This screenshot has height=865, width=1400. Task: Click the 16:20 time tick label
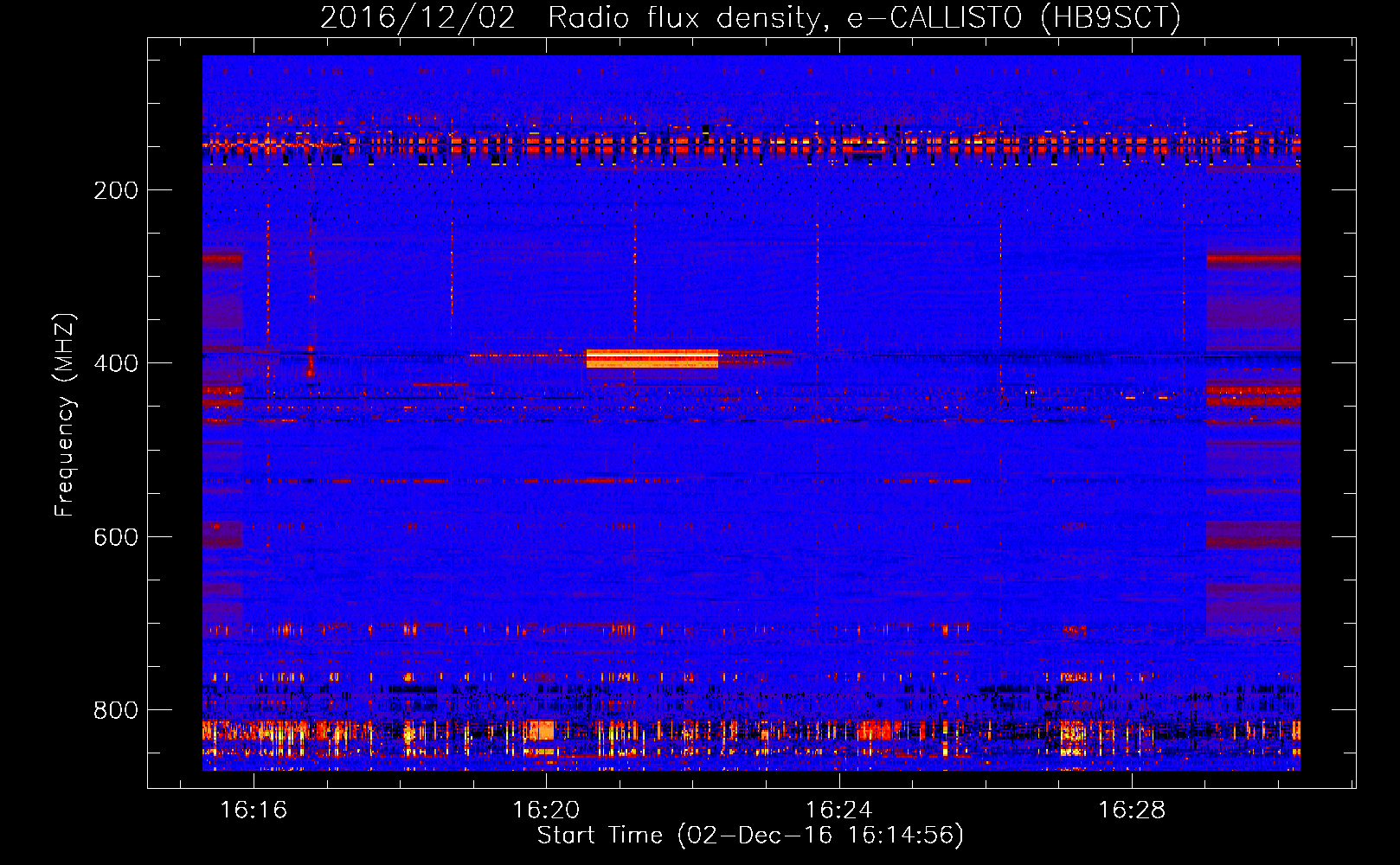pos(546,811)
